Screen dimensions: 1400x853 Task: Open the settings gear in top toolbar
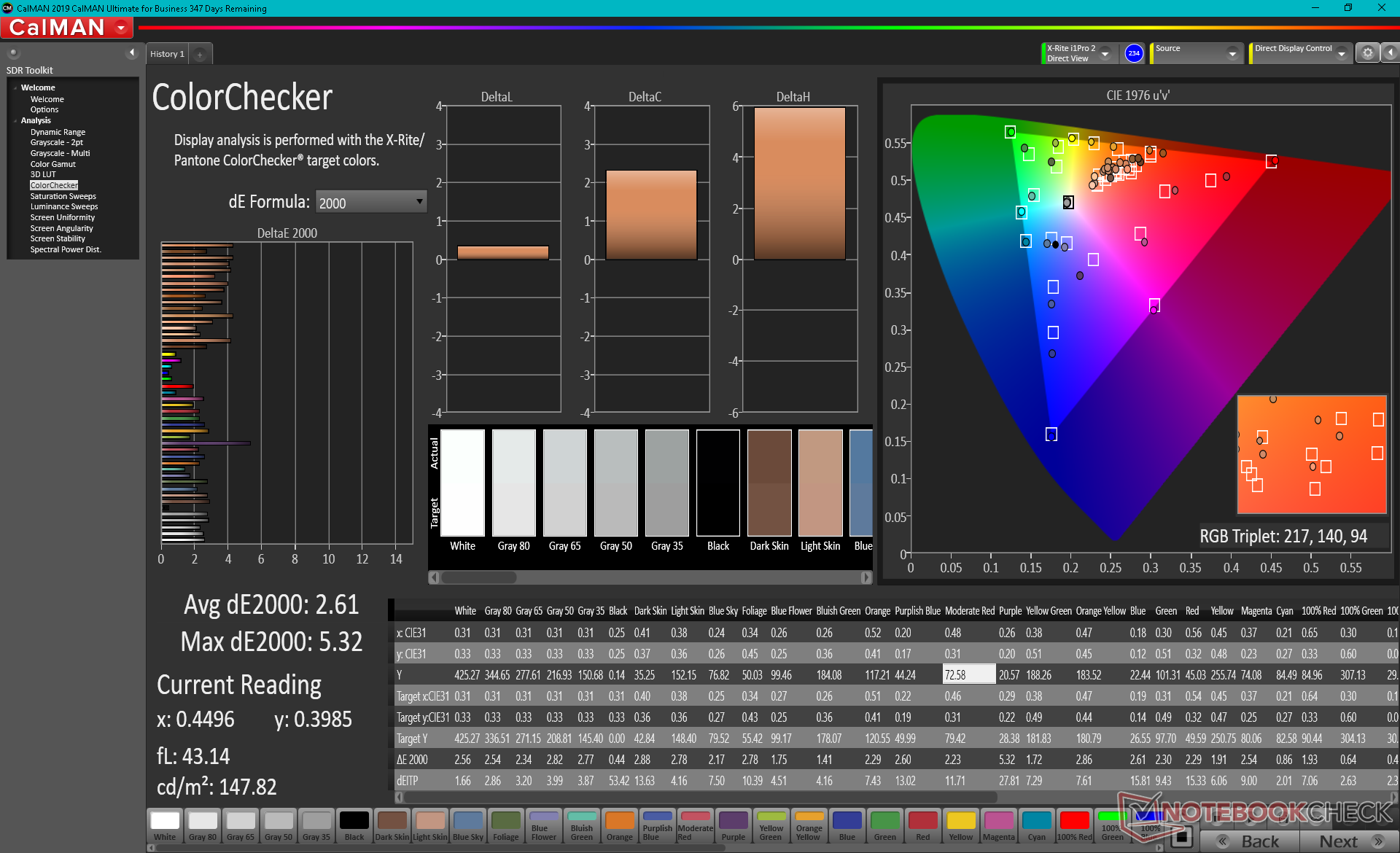[1367, 52]
